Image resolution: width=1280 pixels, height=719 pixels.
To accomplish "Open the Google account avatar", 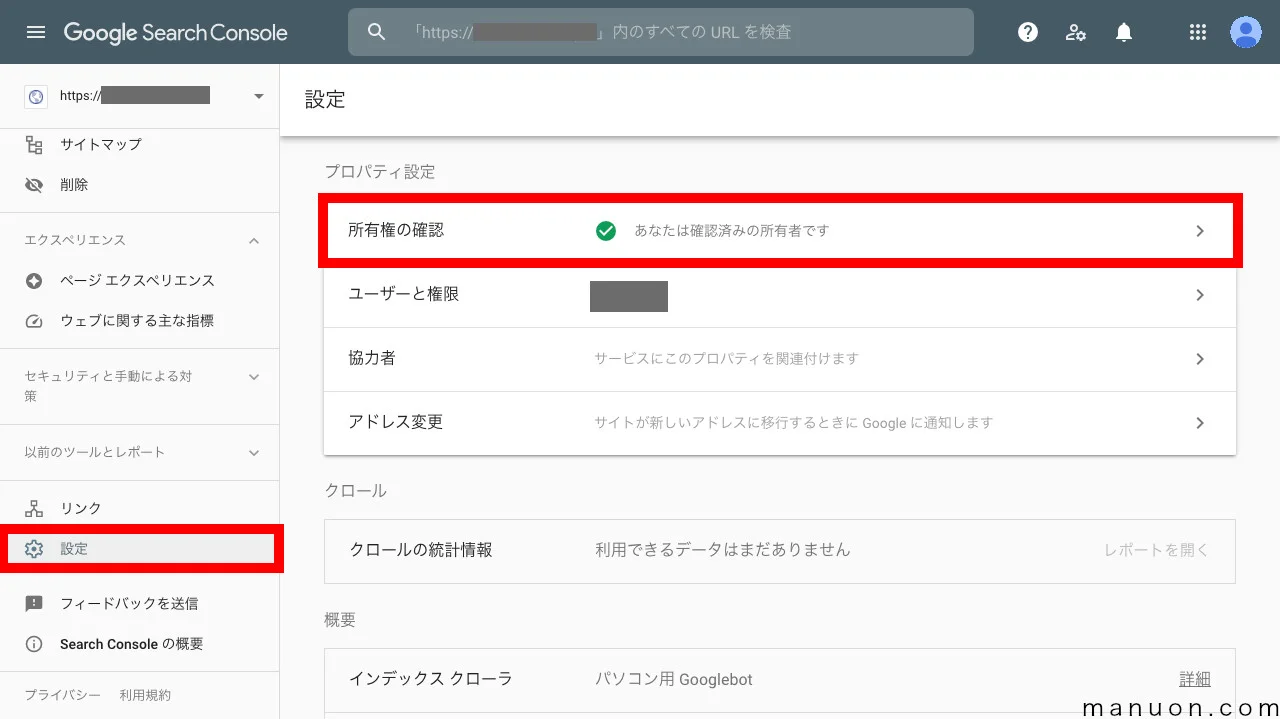I will [x=1246, y=32].
